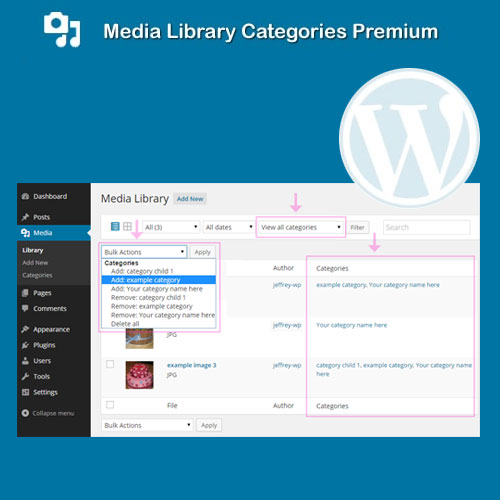This screenshot has height=500, width=500.
Task: Click the Categories column label in footer
Action: point(332,406)
